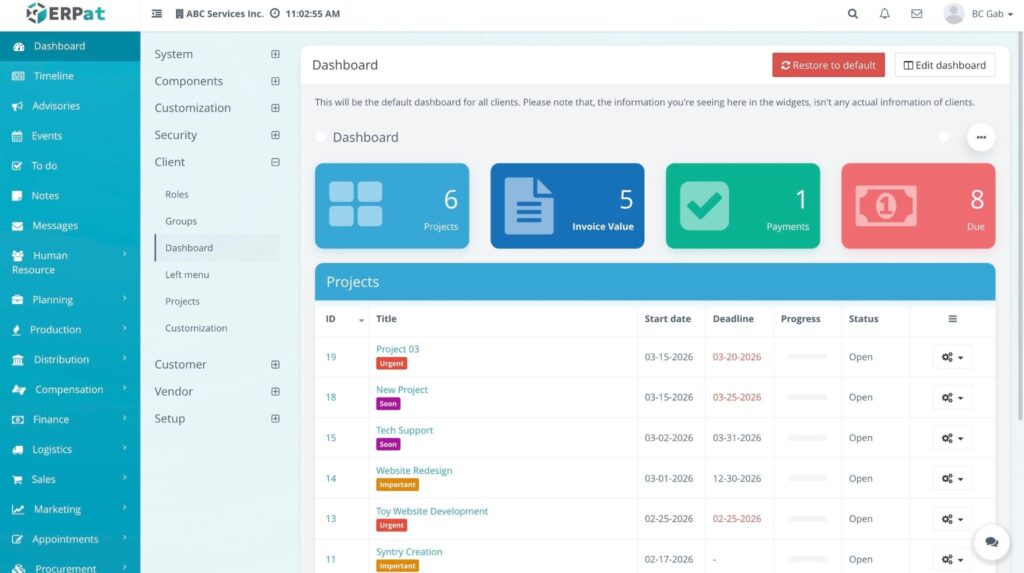Open the Left menu settings item

(x=187, y=275)
